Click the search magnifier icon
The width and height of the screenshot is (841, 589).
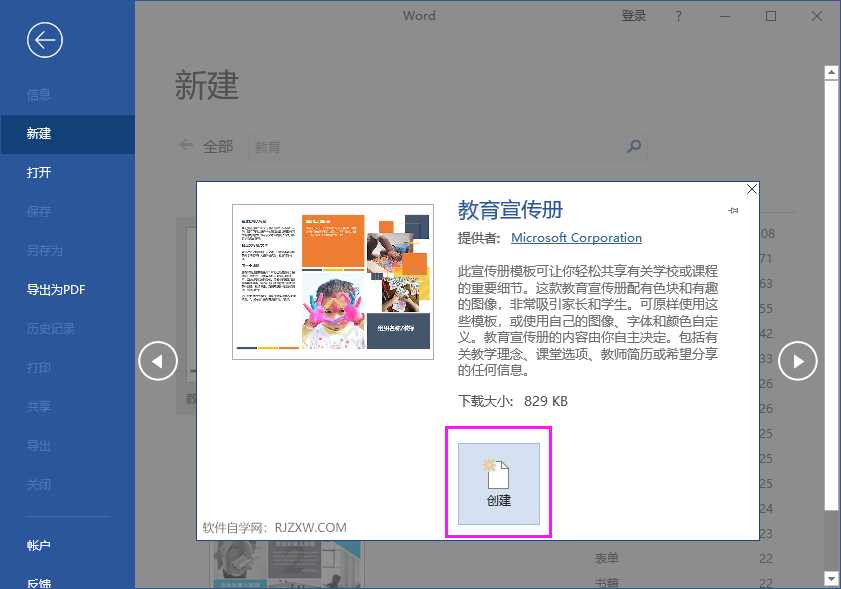(634, 146)
